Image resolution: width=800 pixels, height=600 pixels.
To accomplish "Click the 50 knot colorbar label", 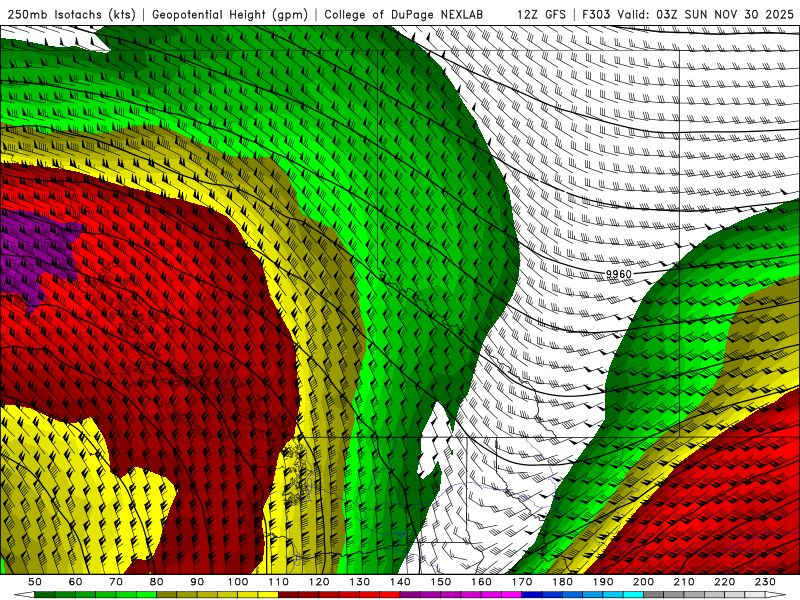I will (35, 582).
